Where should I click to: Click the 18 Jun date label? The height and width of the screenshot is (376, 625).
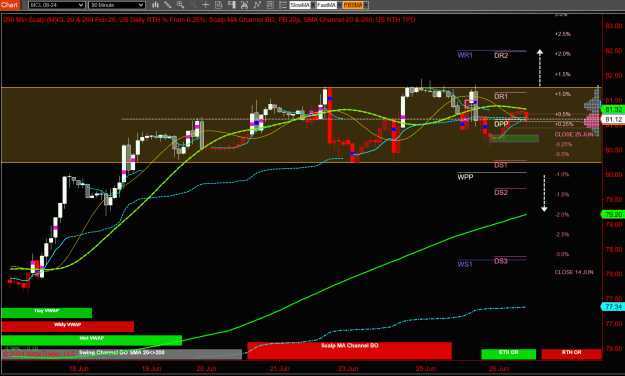tap(79, 368)
